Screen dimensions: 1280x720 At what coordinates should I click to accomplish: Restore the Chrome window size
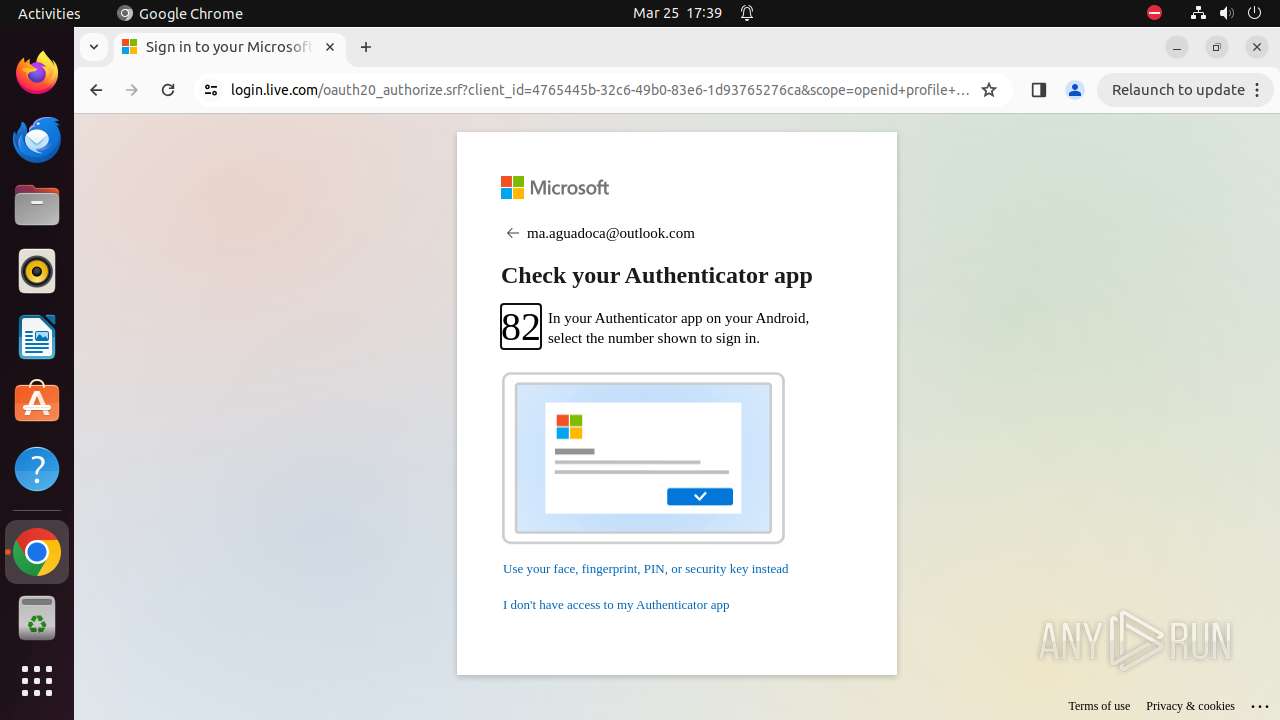point(1217,47)
